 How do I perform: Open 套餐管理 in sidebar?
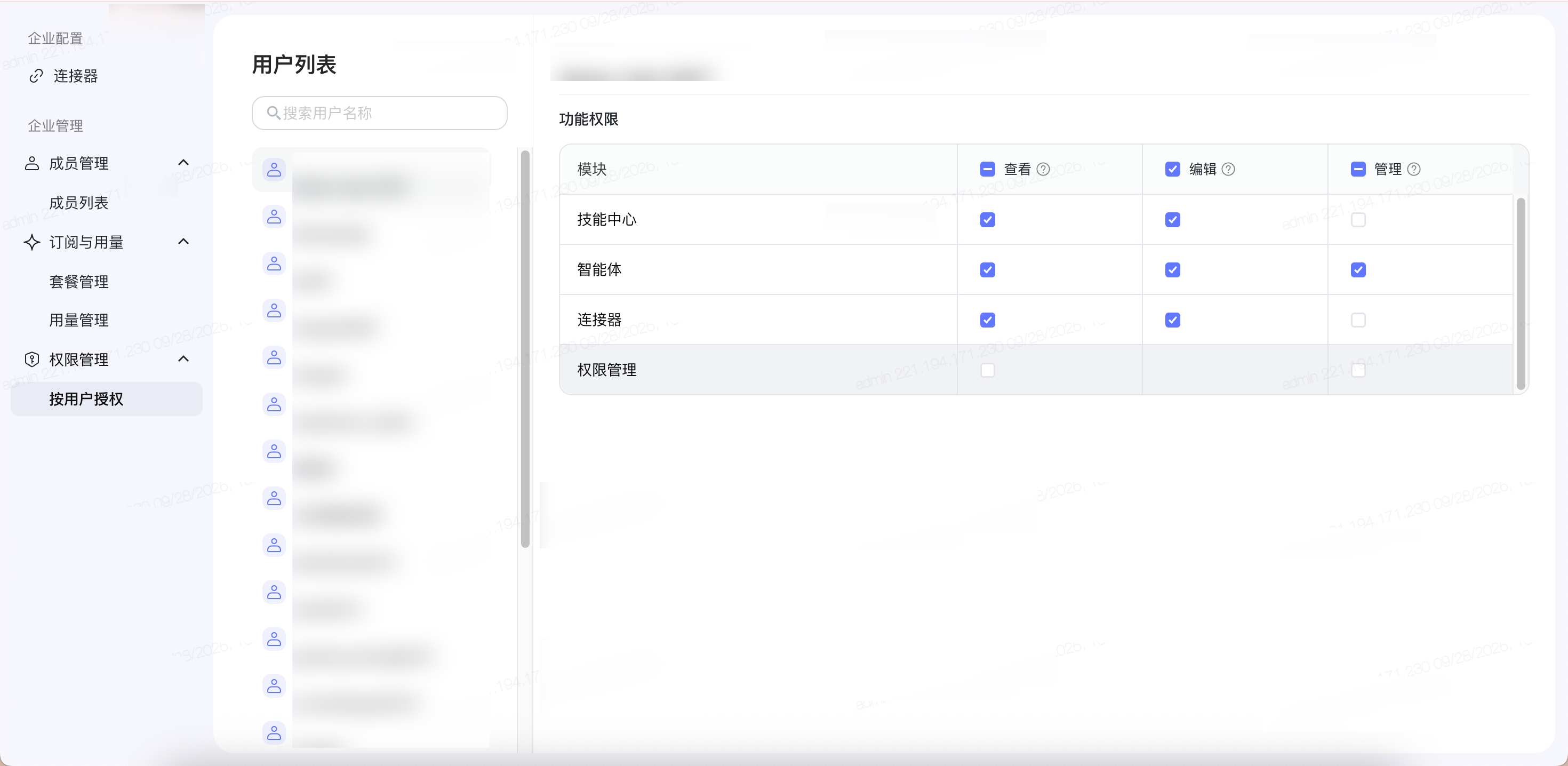(78, 282)
